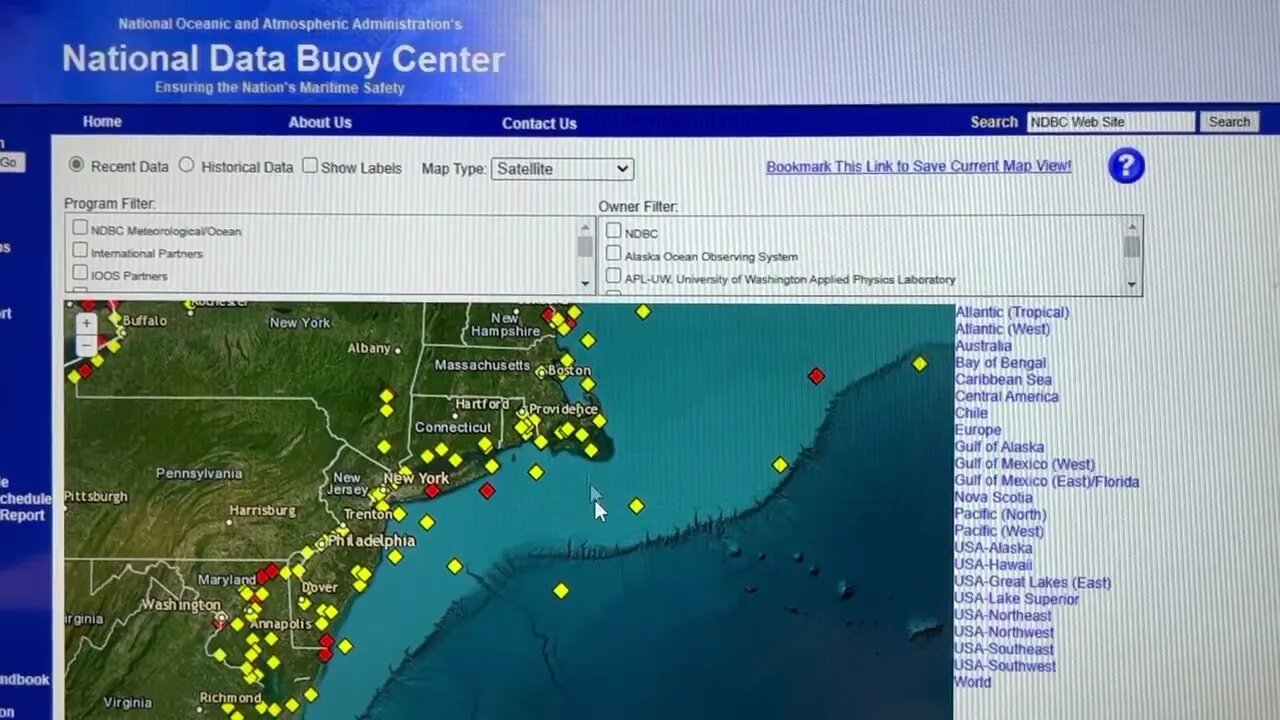Open the About Us menu item

[320, 123]
